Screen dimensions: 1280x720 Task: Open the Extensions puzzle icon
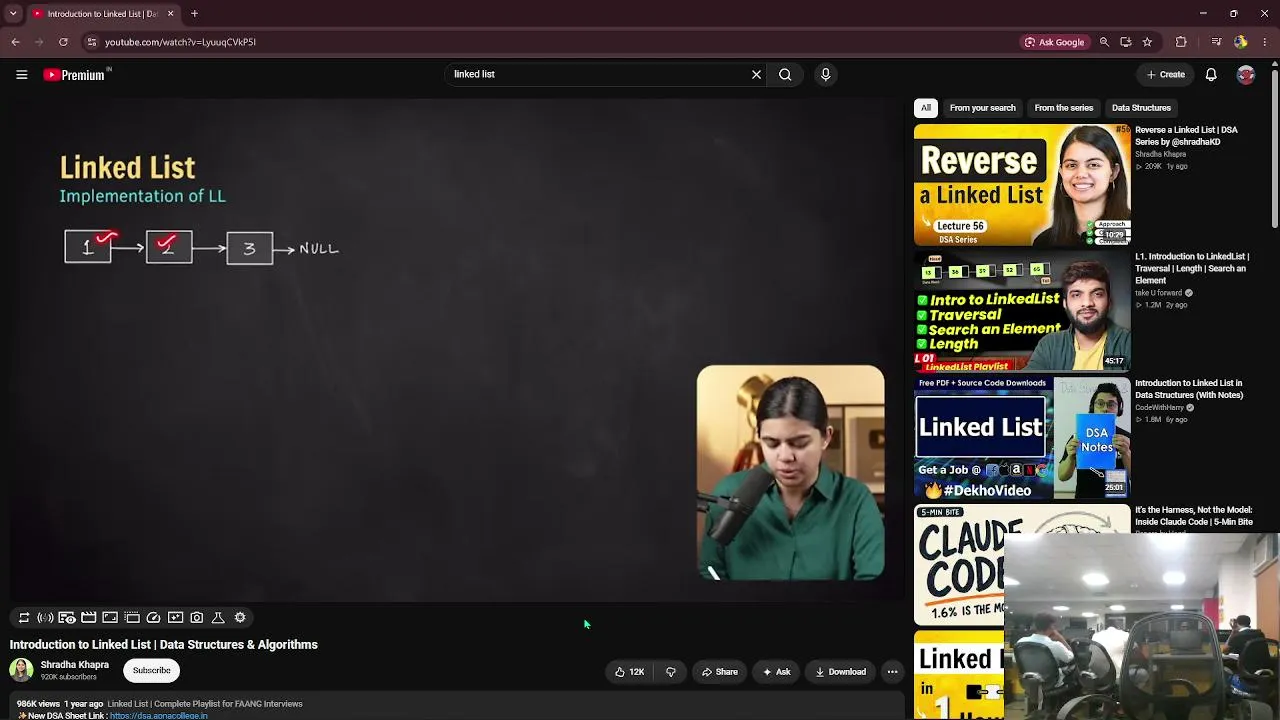[x=1181, y=42]
